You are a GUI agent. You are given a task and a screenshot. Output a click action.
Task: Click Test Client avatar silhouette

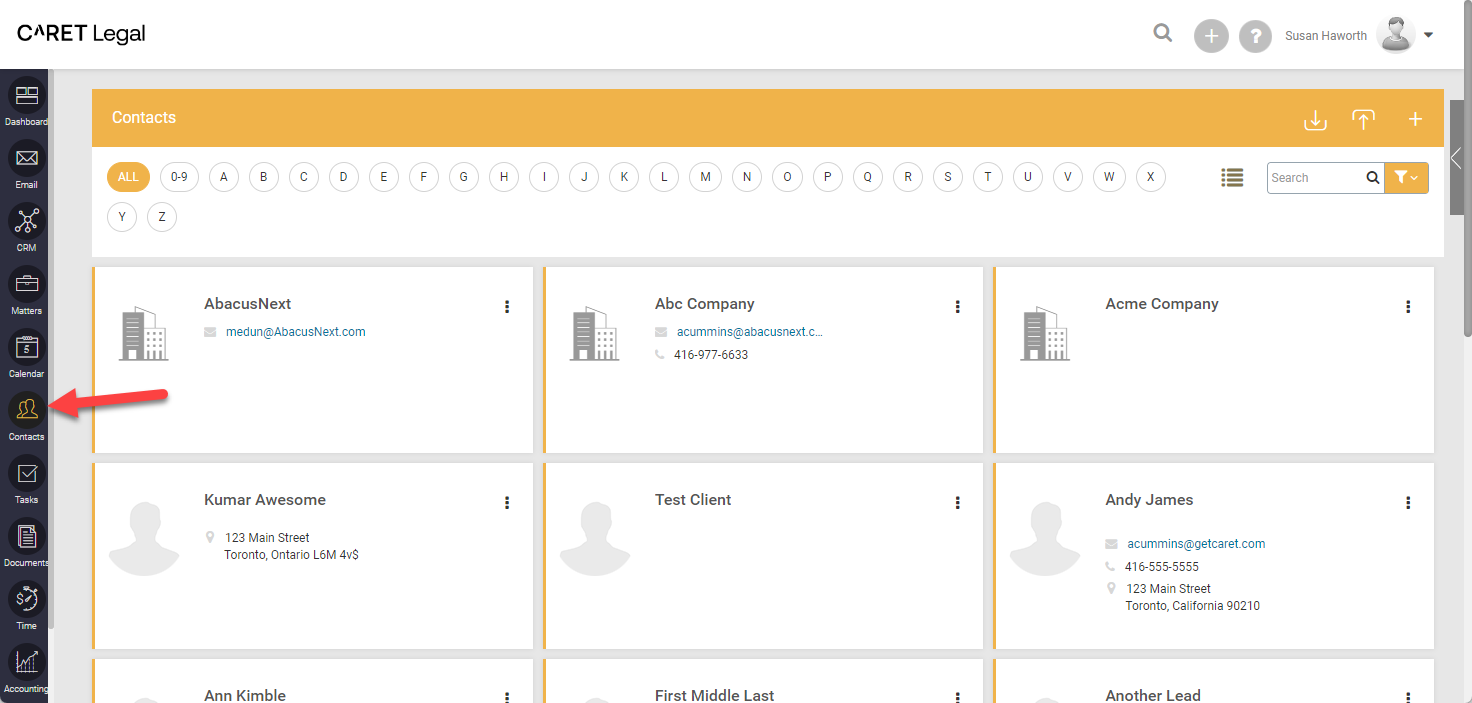[x=595, y=538]
